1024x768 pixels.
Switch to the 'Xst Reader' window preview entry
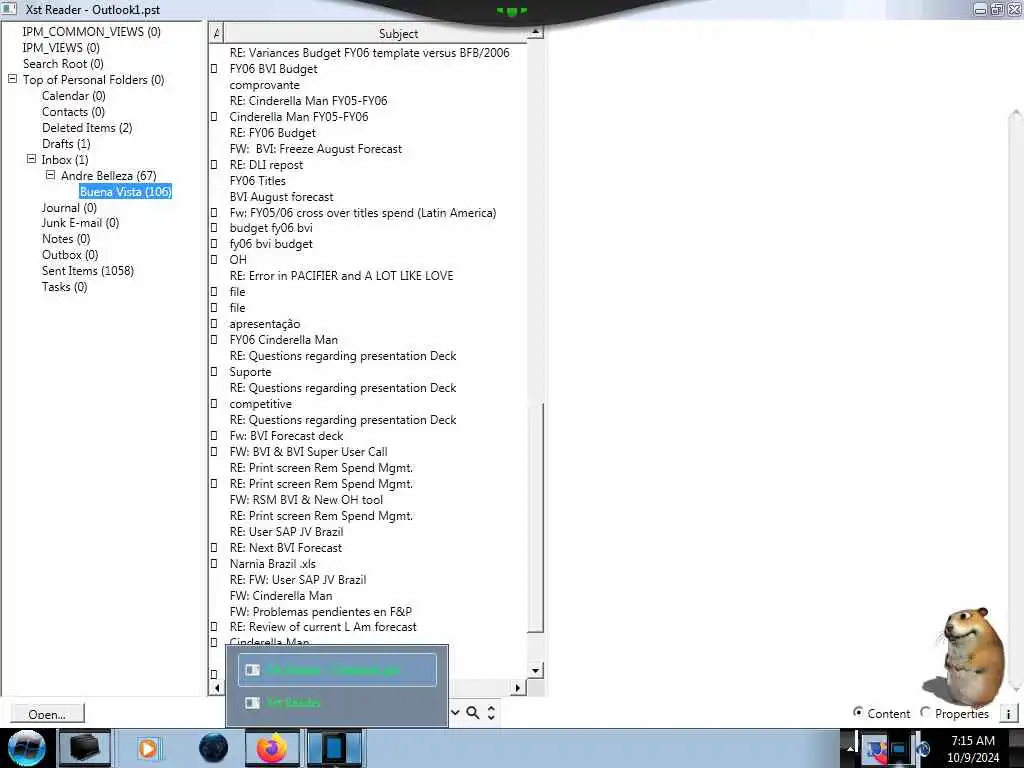(x=337, y=703)
